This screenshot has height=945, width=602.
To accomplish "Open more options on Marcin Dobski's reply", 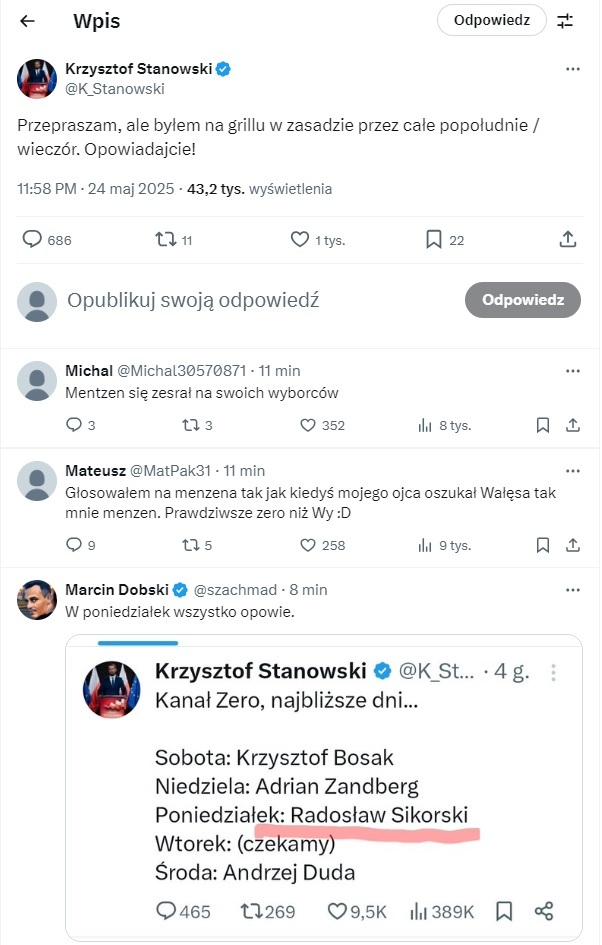I will click(573, 589).
